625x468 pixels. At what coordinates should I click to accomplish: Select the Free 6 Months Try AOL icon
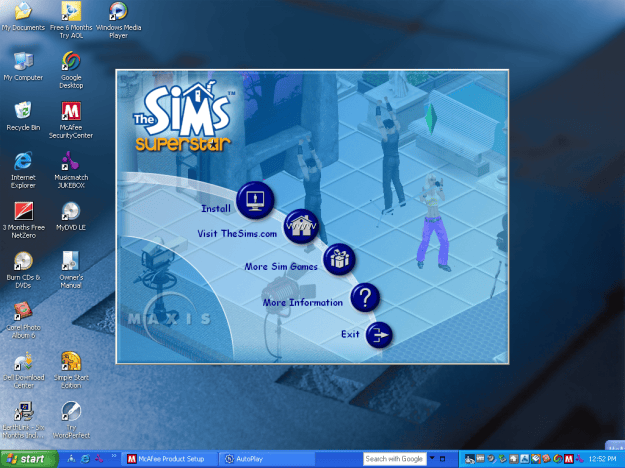tap(71, 20)
